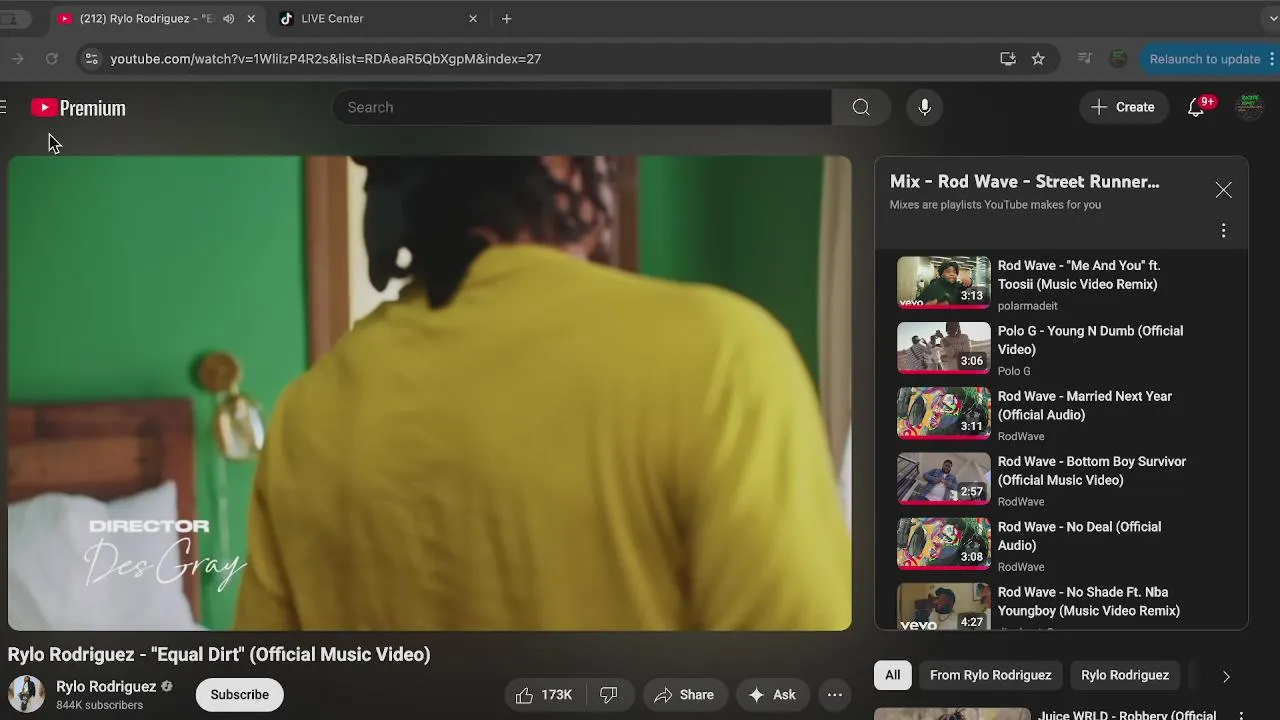Select From Rylo Rodriguez filter chip
This screenshot has height=720, width=1280.
(x=991, y=676)
